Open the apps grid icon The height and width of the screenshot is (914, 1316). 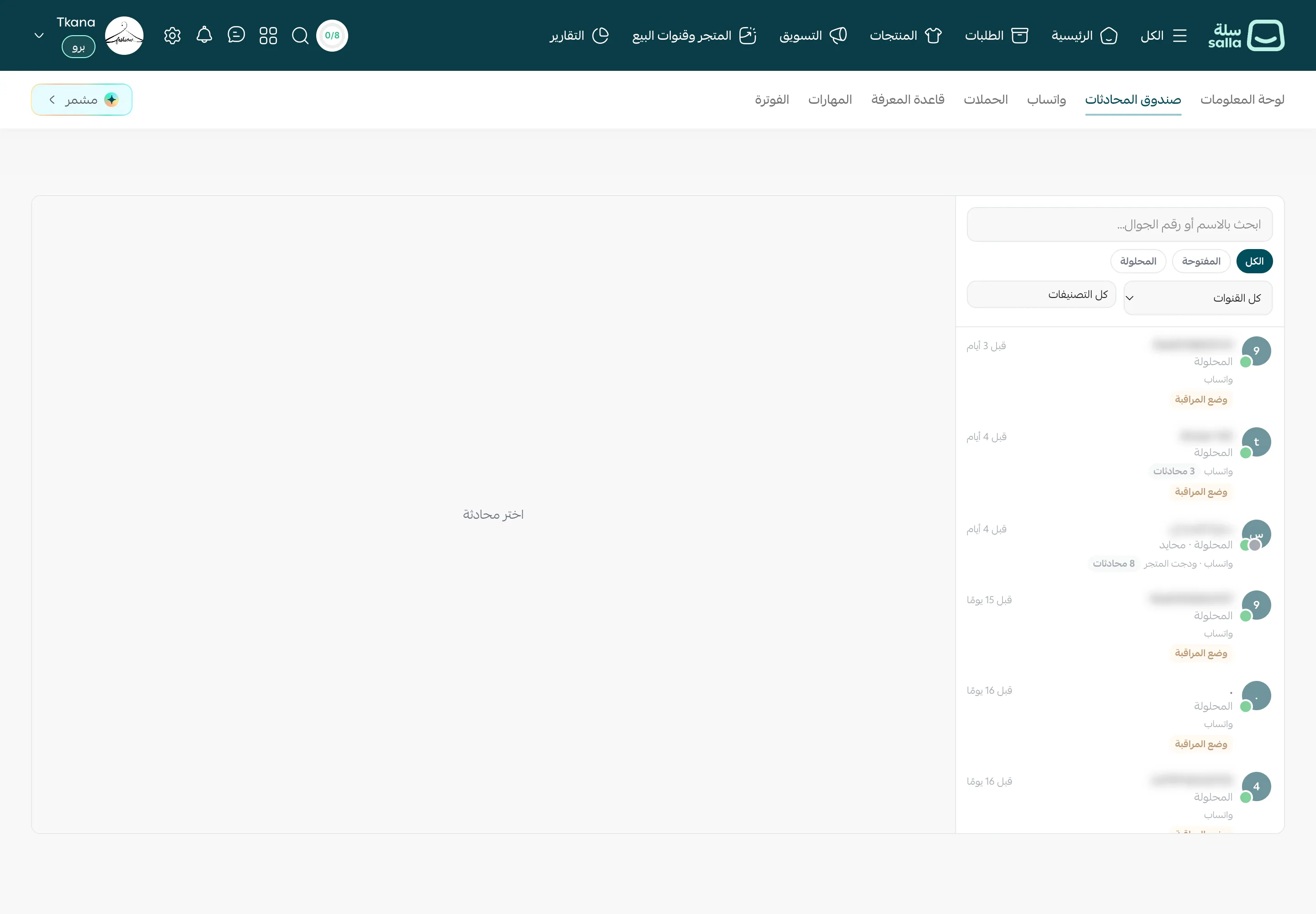(268, 36)
